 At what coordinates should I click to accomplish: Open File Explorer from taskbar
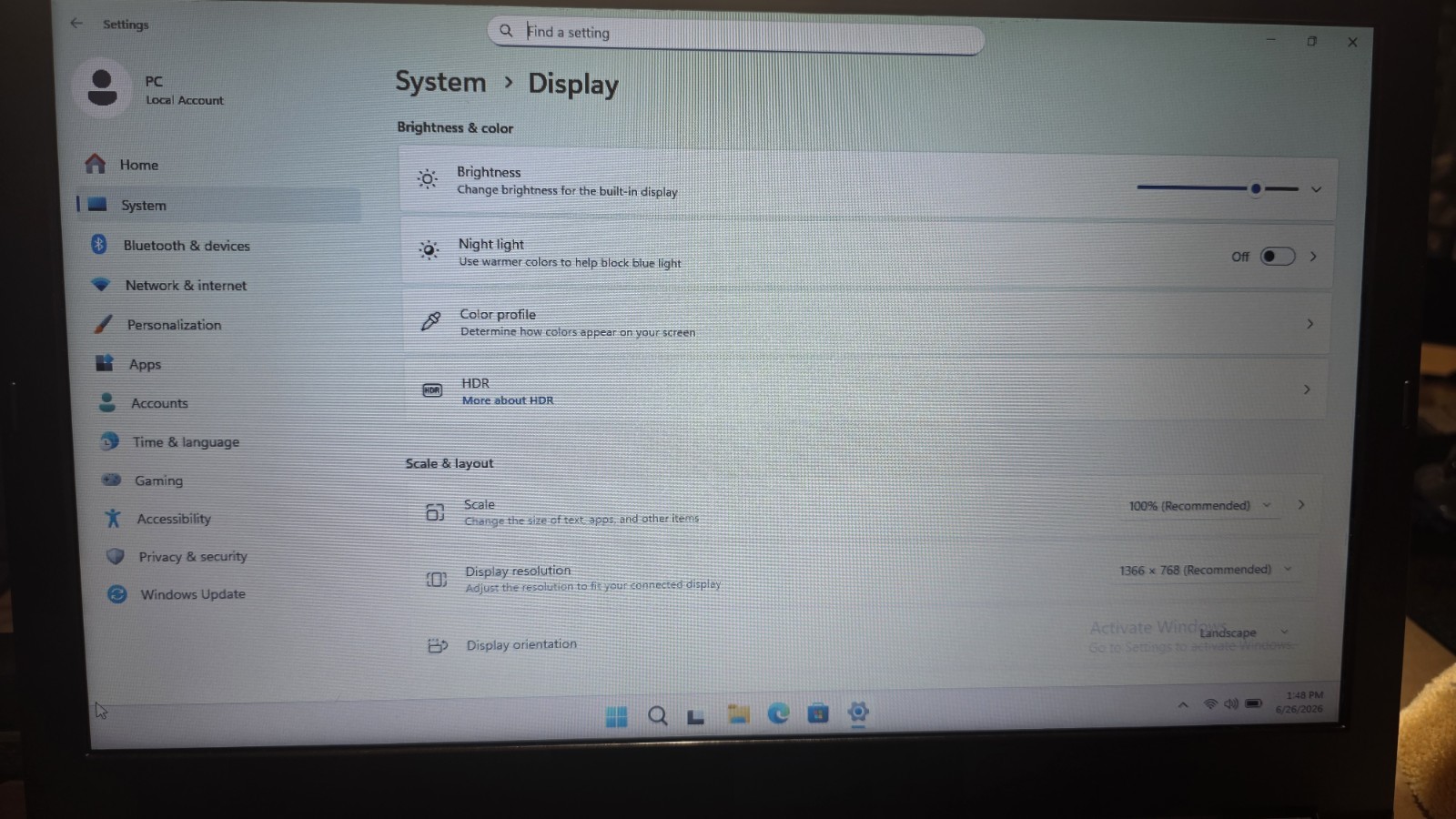[x=738, y=715]
